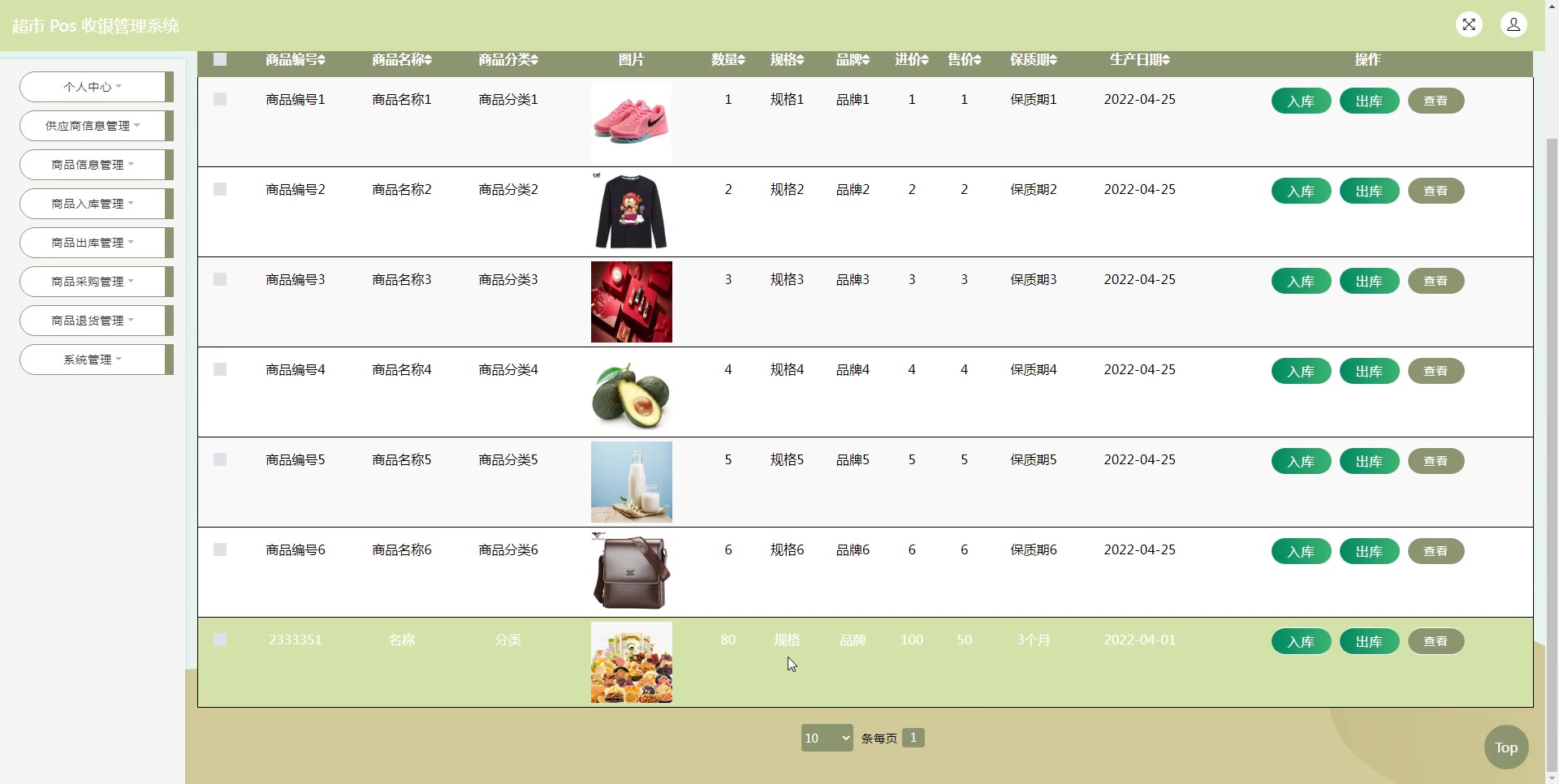Expand the 供应商信息管理 sidebar menu
The image size is (1559, 784).
(x=96, y=126)
